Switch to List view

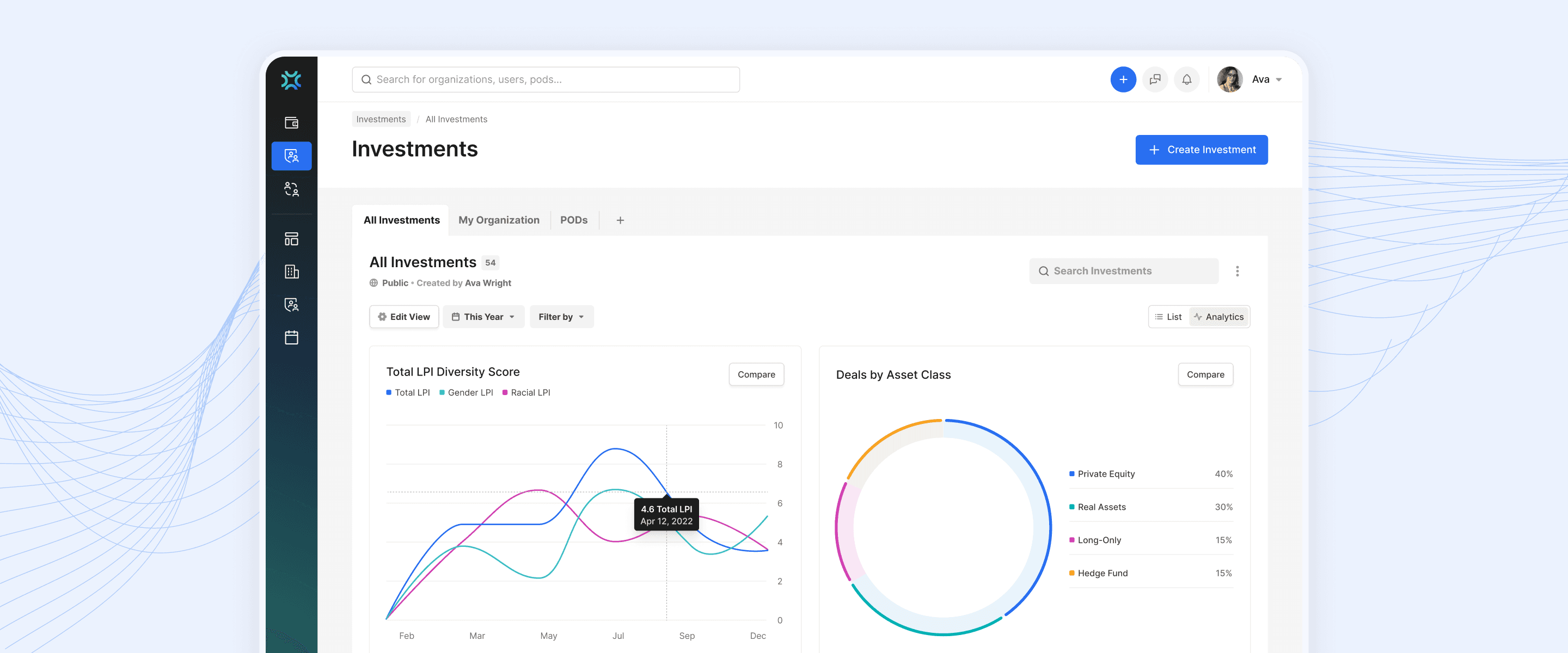[1168, 317]
